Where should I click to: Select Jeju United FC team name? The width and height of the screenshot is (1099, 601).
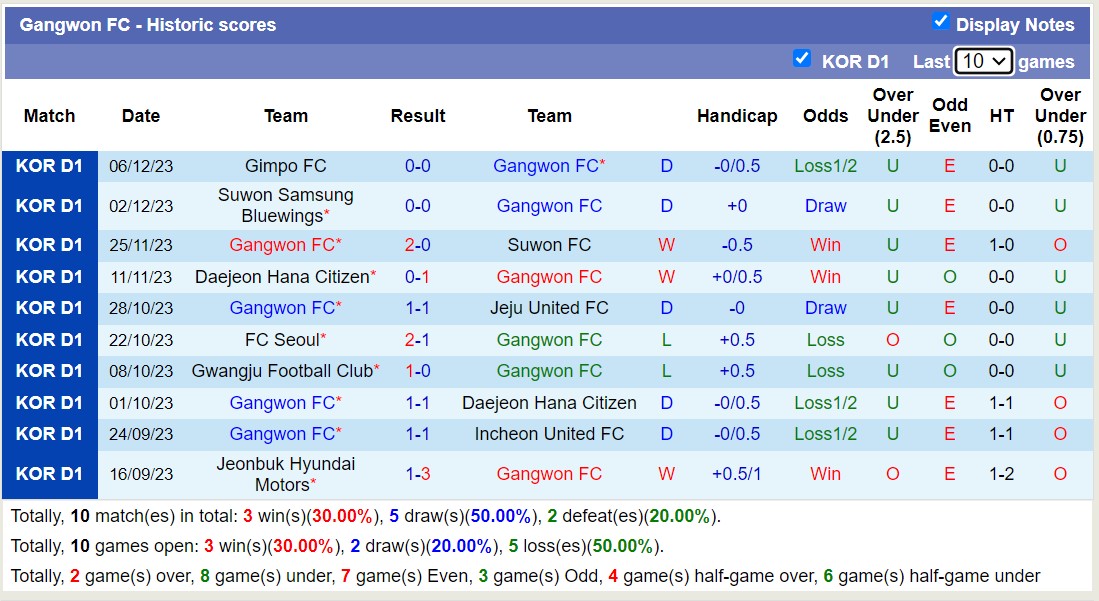(x=550, y=308)
